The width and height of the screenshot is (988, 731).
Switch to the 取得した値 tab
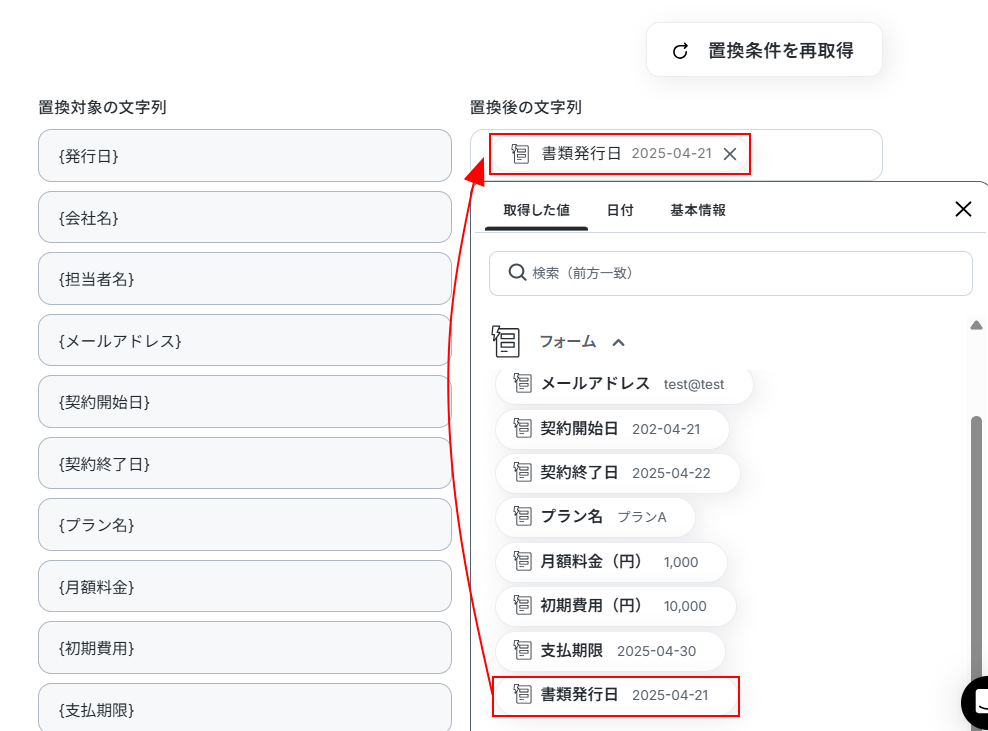(x=536, y=210)
